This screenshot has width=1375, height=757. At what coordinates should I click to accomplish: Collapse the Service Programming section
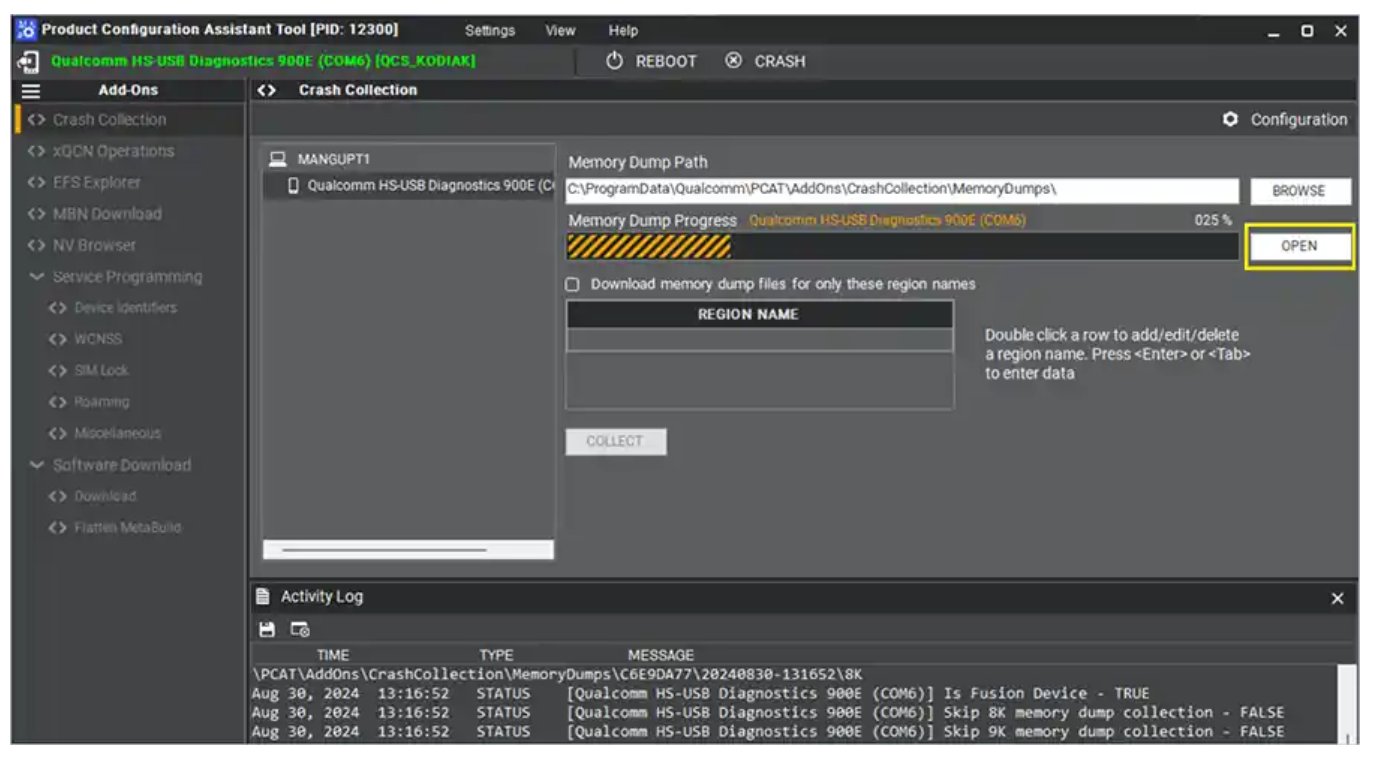tap(37, 277)
